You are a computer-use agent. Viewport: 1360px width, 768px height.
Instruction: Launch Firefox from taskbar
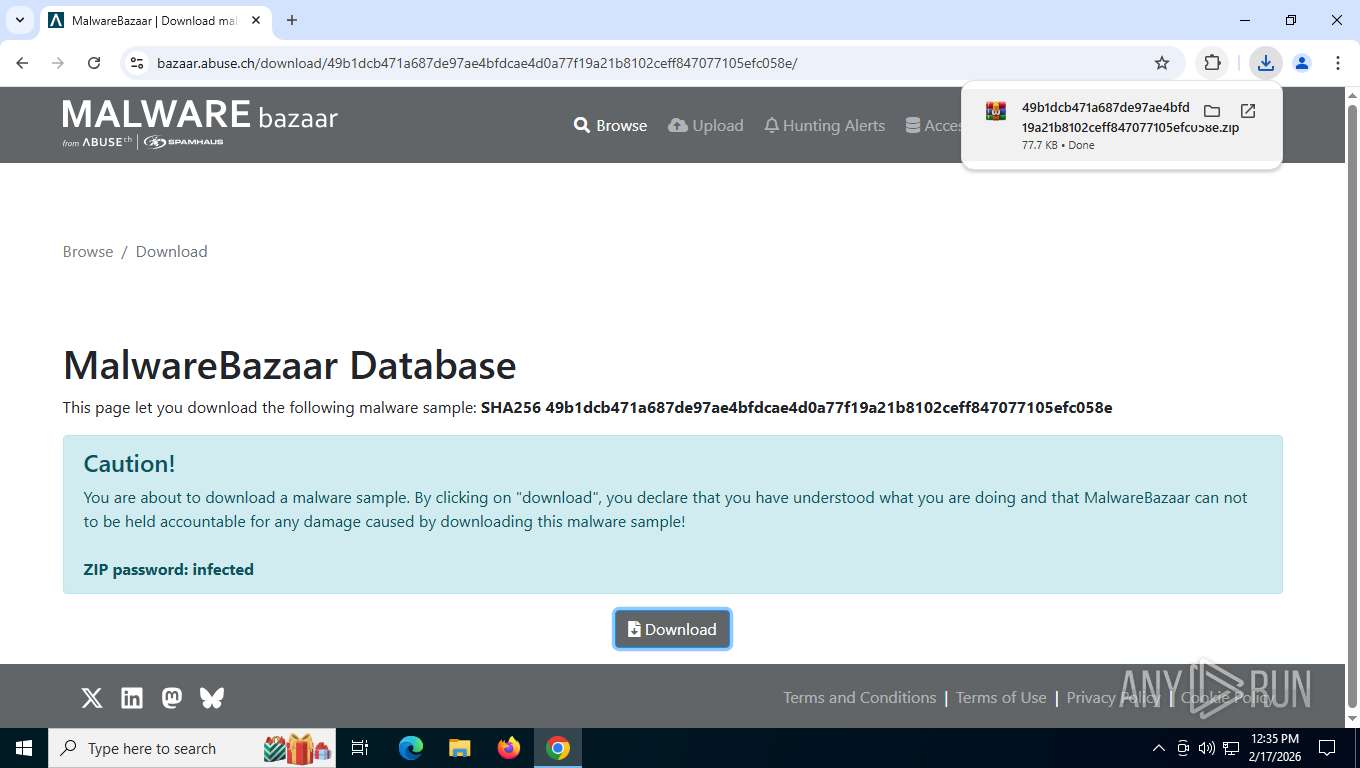(x=509, y=748)
